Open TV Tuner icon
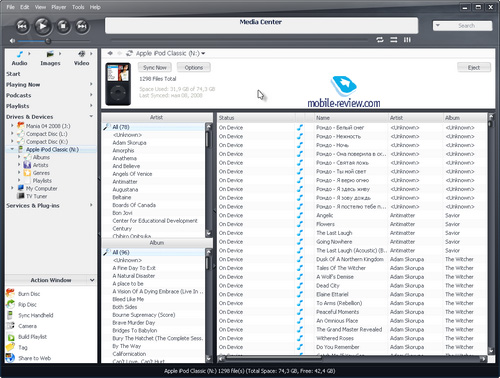500x378 pixels. point(21,196)
